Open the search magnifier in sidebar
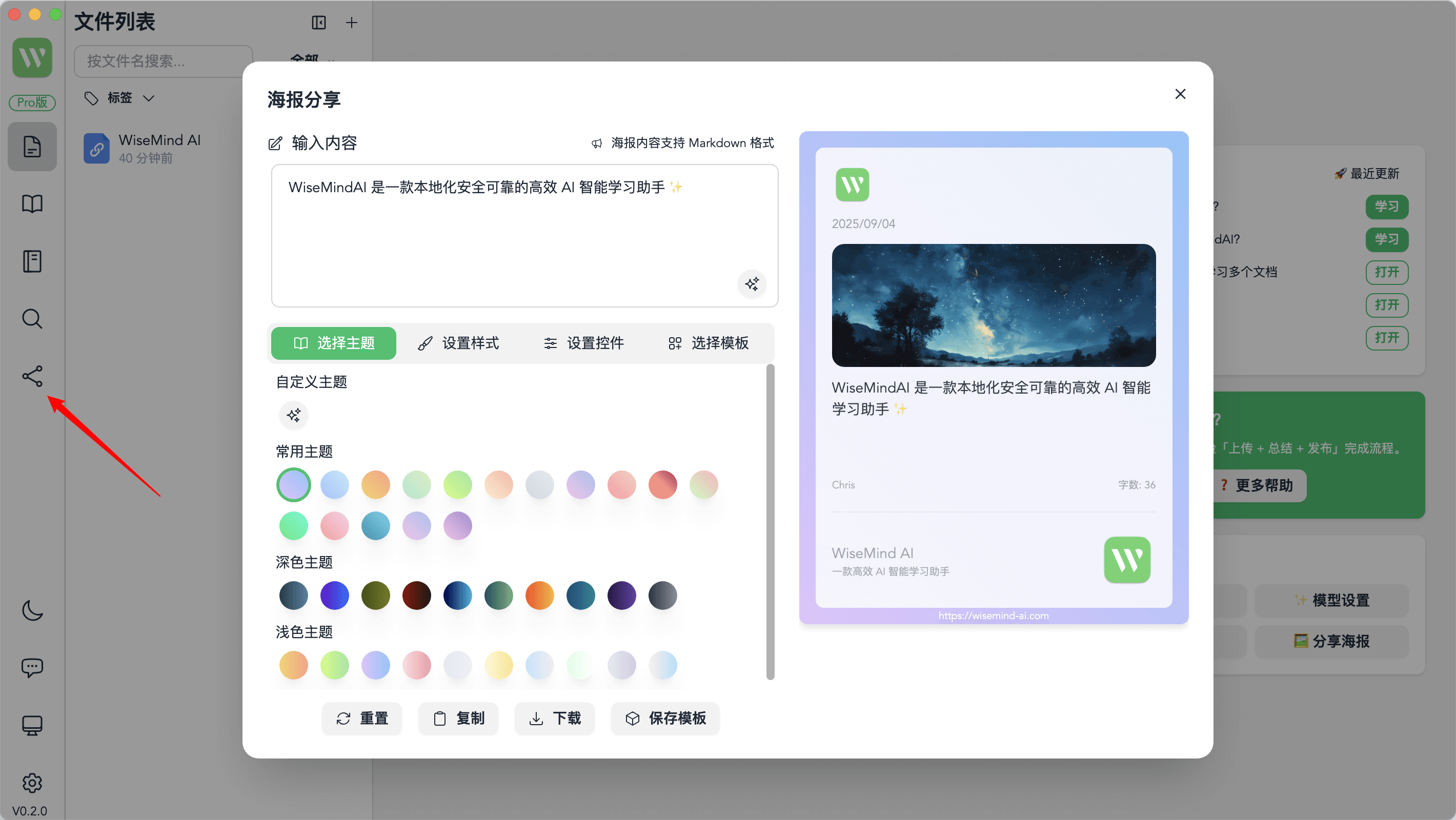Viewport: 1456px width, 820px height. [32, 319]
